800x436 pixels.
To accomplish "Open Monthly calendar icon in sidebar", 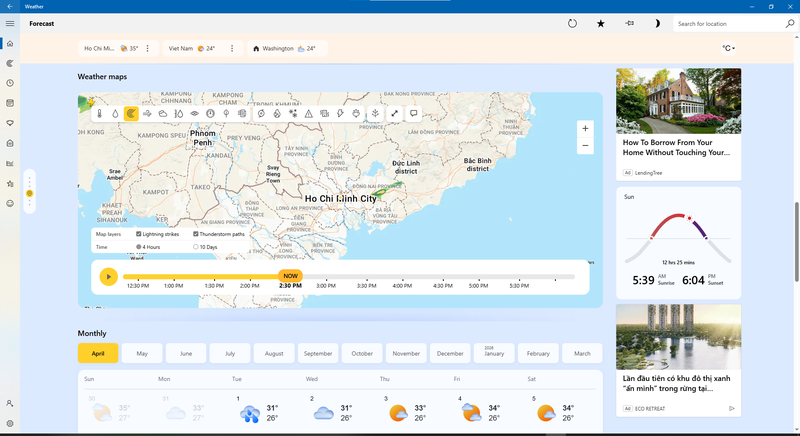I will point(10,103).
